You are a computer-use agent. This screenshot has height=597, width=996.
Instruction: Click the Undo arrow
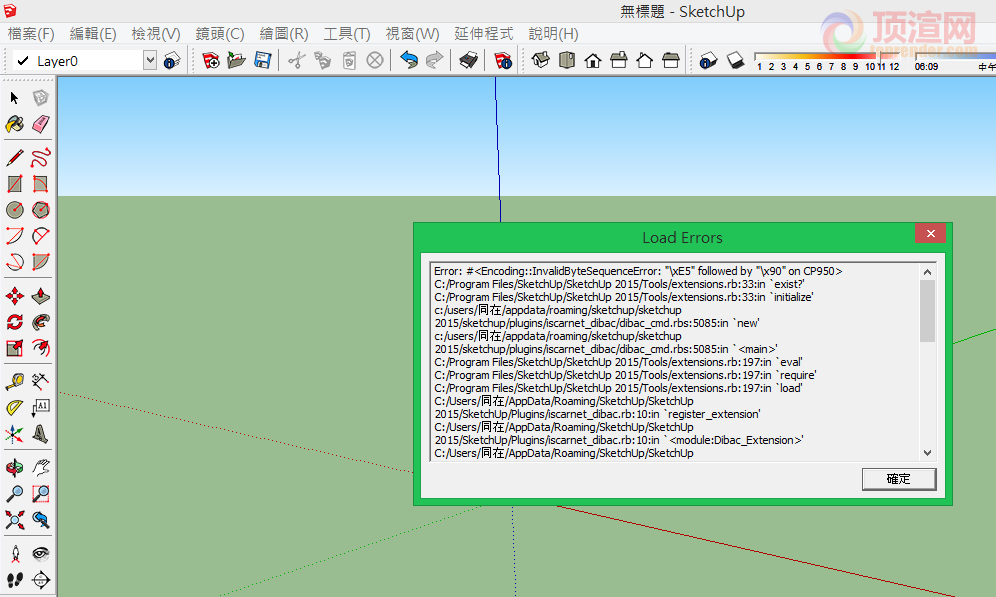[x=408, y=61]
